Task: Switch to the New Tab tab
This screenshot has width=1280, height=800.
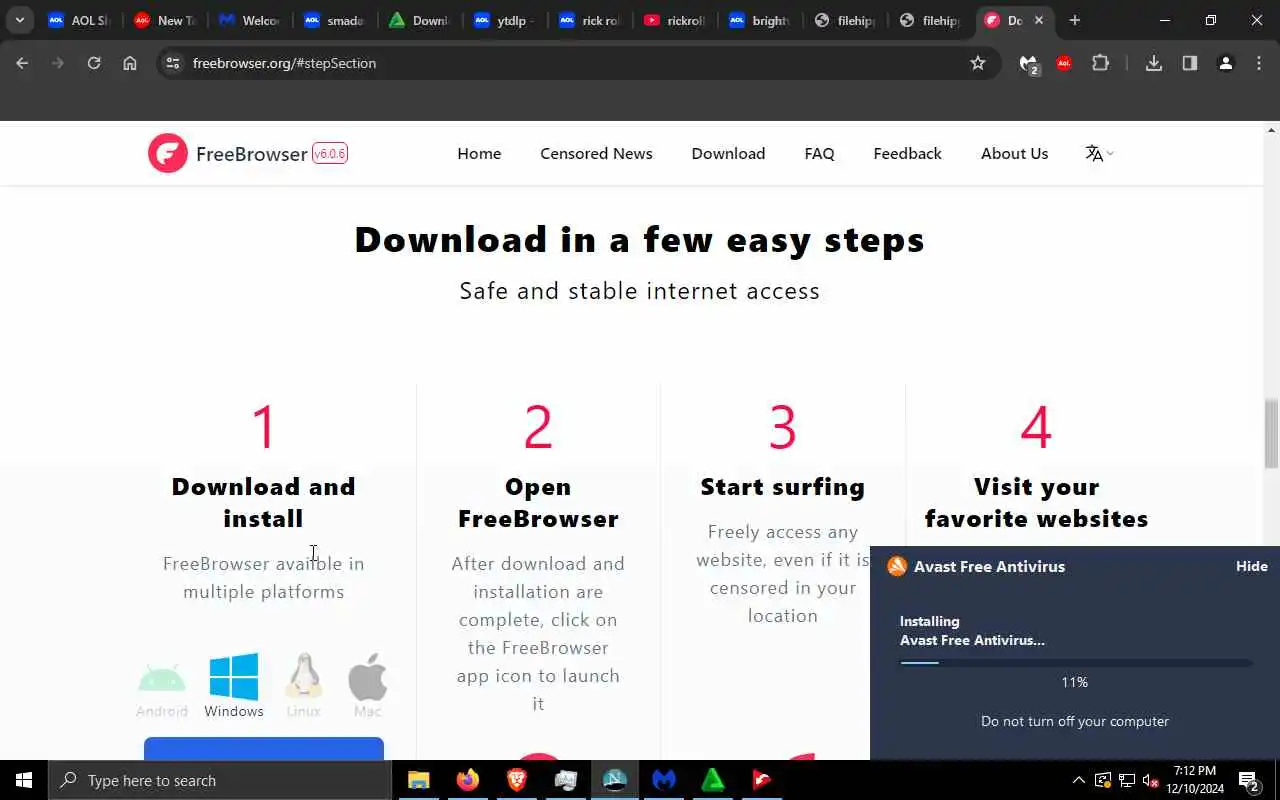Action: 165,20
